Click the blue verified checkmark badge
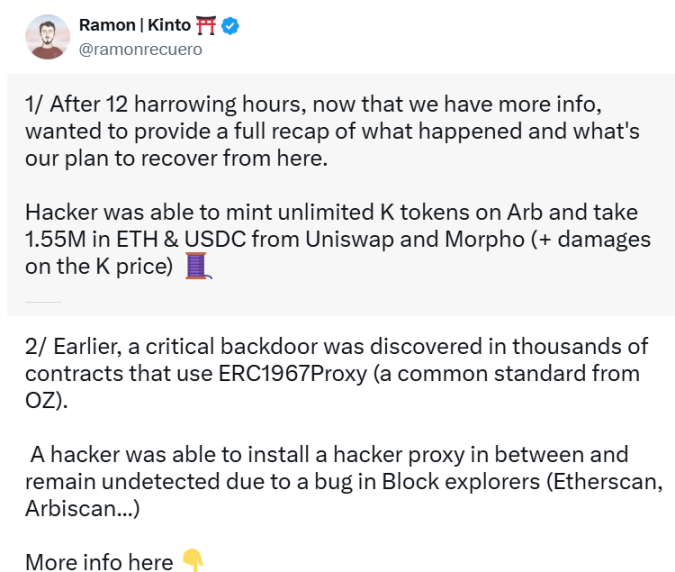The image size is (675, 572). [231, 26]
